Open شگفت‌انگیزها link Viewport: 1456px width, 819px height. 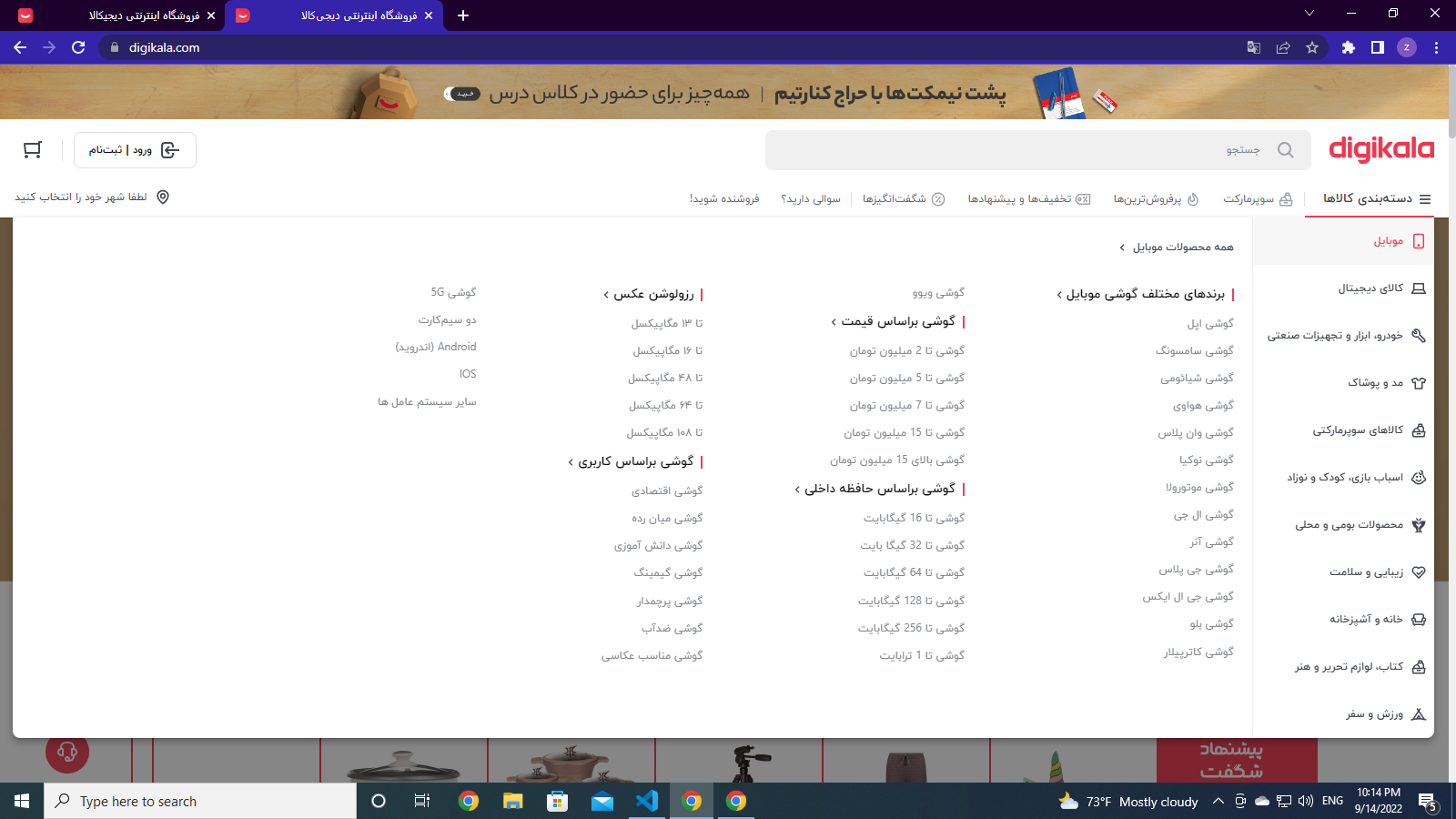[x=904, y=198]
